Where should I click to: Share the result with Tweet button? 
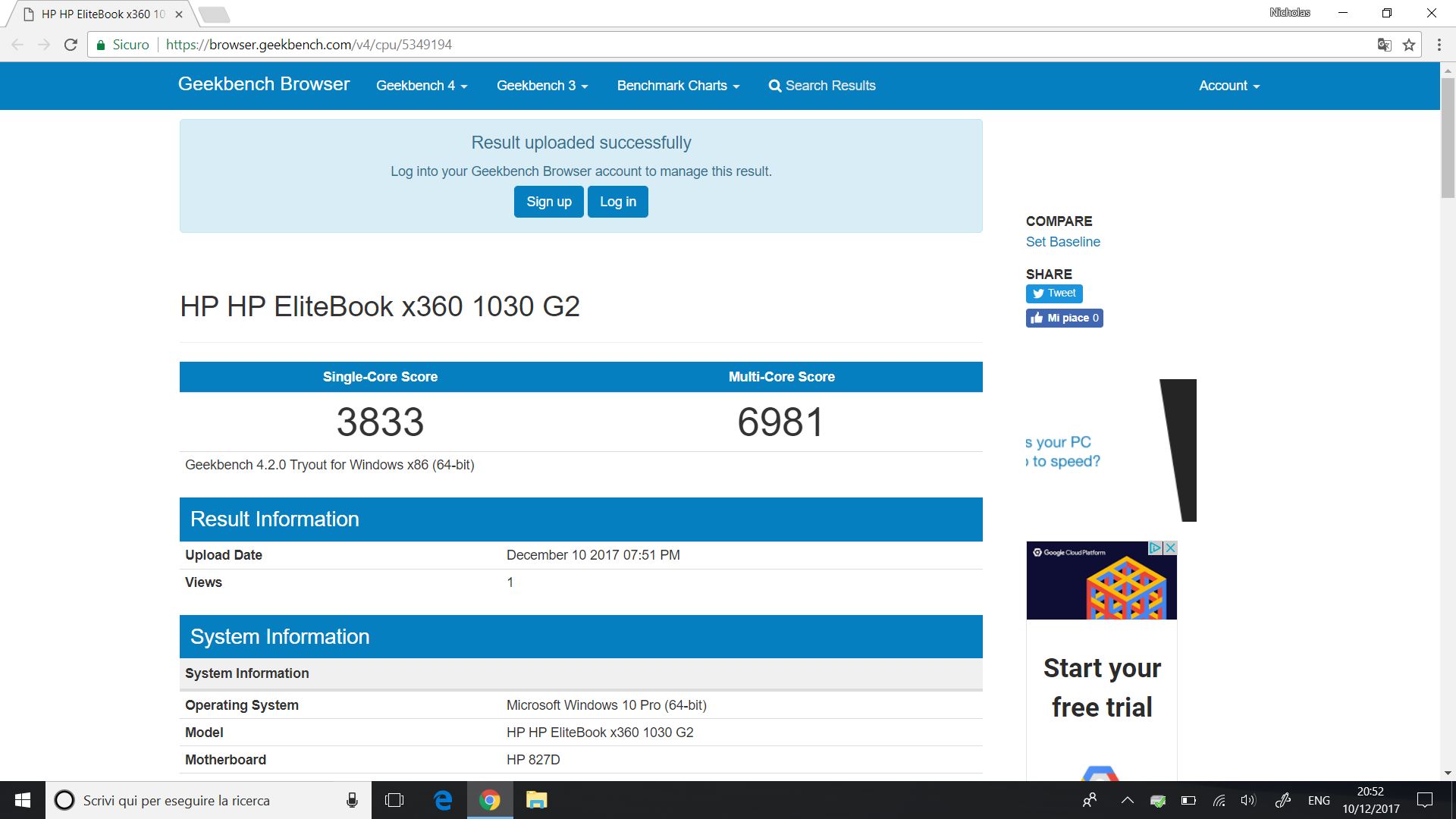click(1054, 293)
